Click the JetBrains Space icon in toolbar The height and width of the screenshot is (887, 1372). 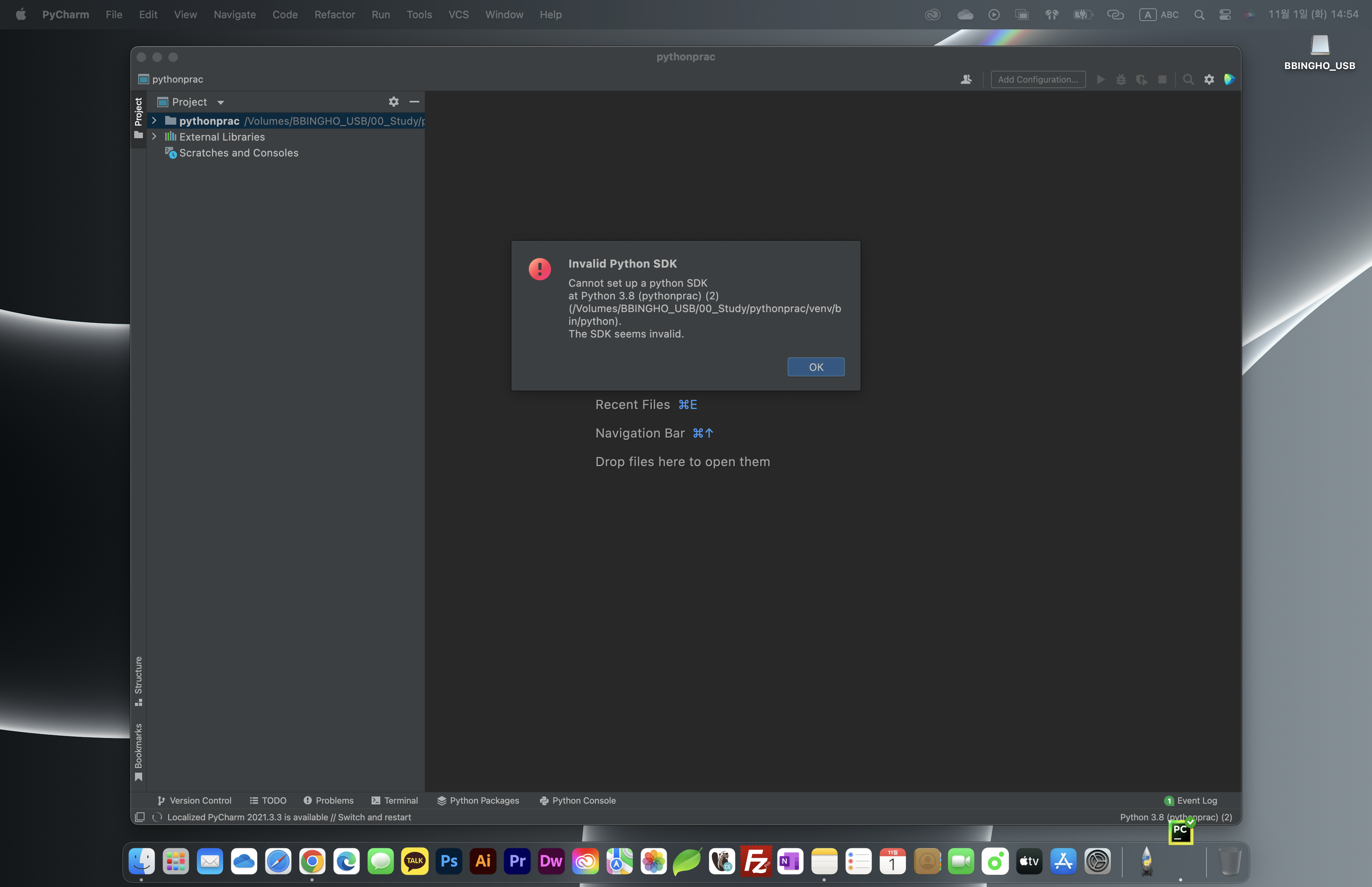tap(1229, 79)
